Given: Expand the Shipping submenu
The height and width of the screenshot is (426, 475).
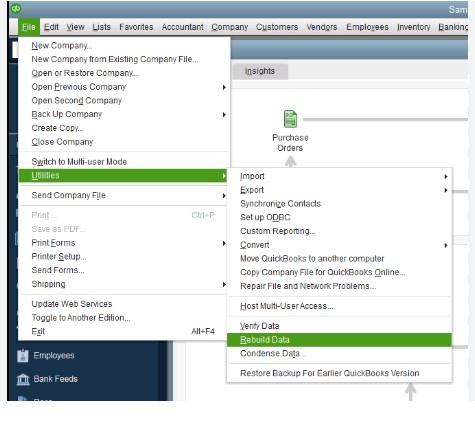Looking at the screenshot, I should pyautogui.click(x=124, y=284).
